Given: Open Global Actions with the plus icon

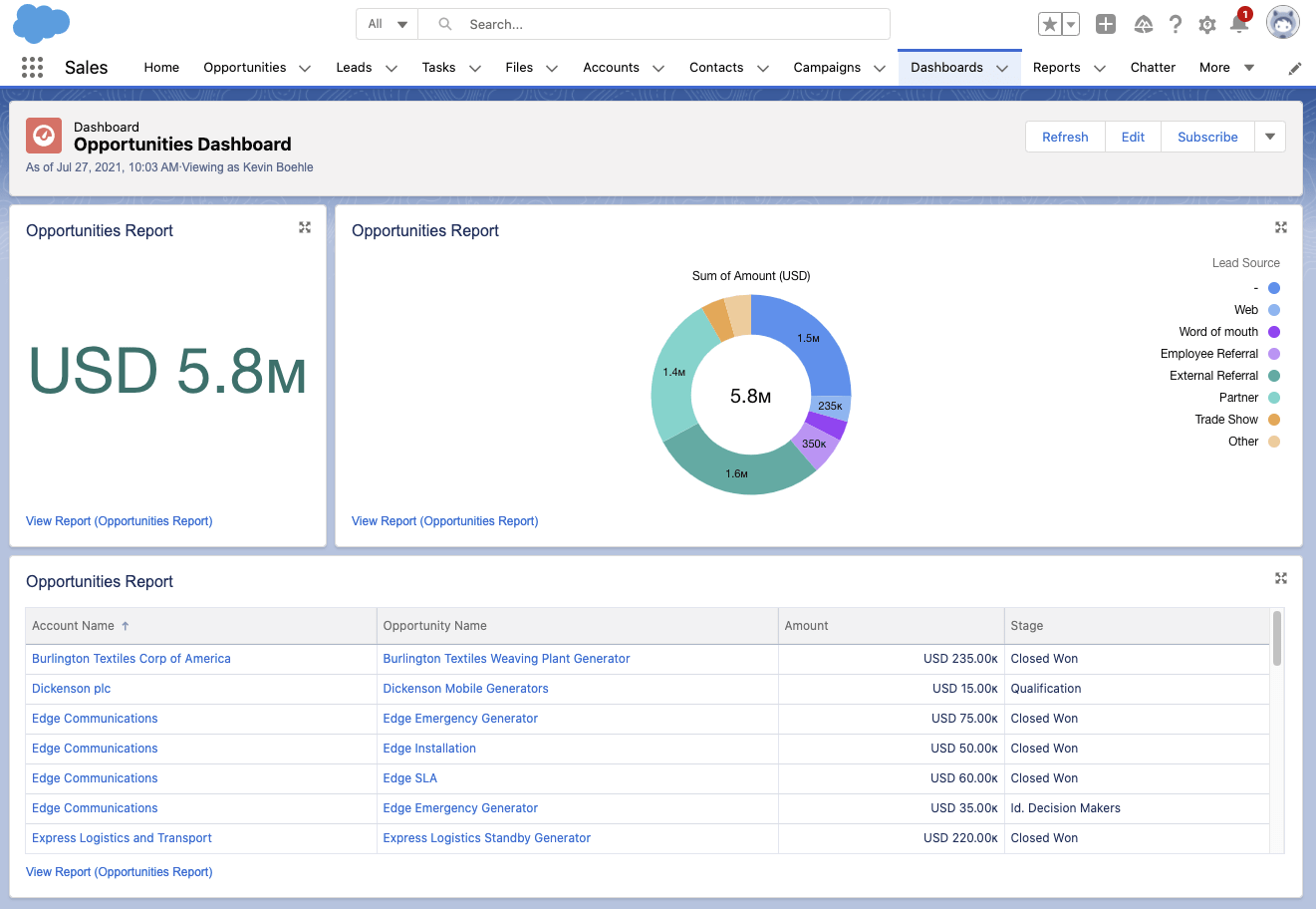Looking at the screenshot, I should pyautogui.click(x=1106, y=24).
